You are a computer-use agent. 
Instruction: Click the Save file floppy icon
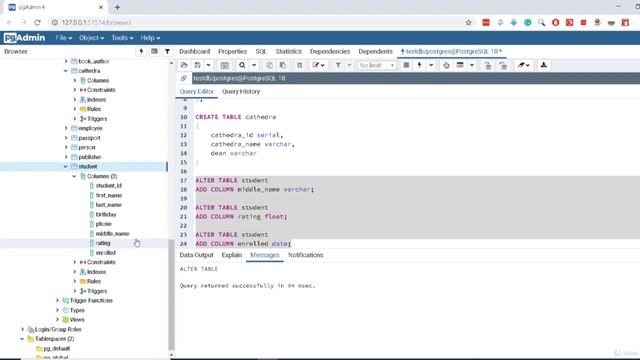tap(198, 65)
